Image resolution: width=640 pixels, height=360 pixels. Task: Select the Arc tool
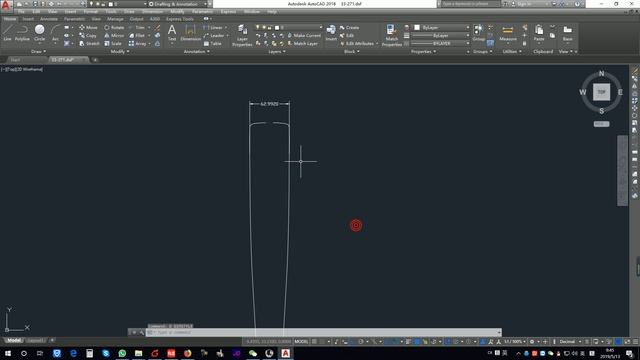point(55,33)
